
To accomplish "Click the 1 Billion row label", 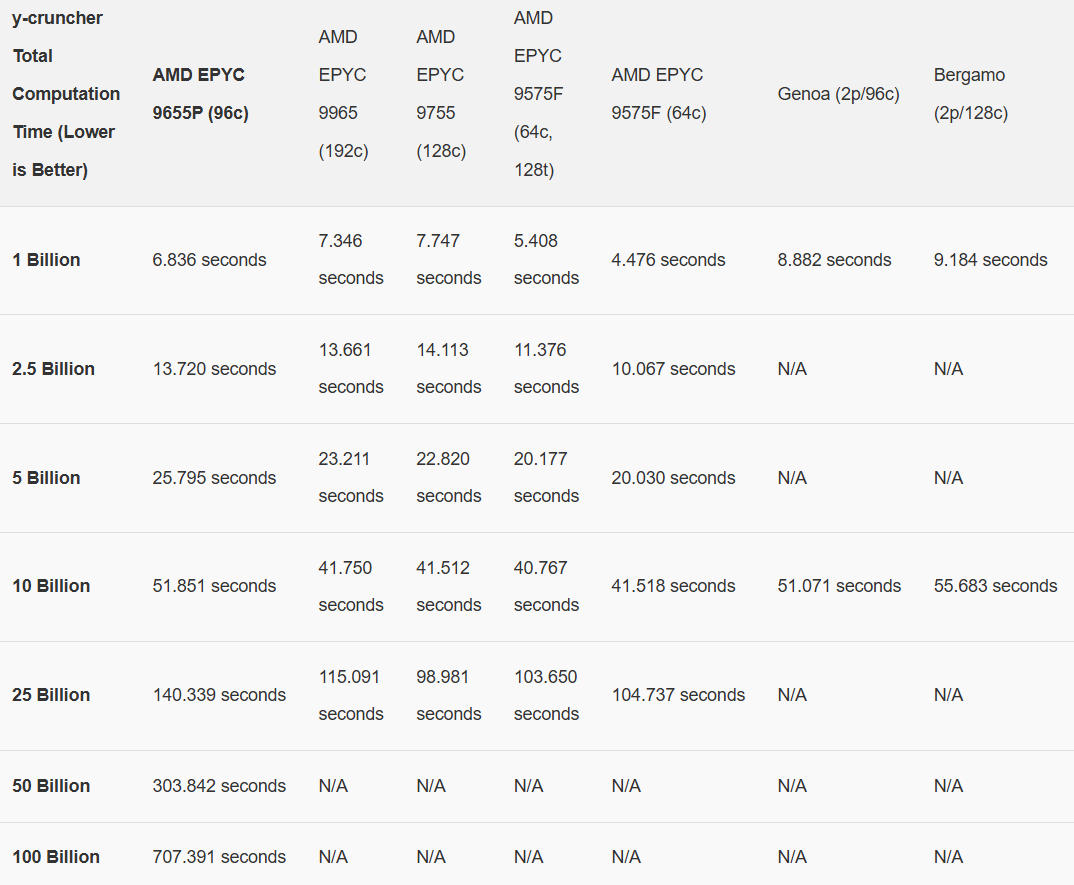I will tap(47, 260).
